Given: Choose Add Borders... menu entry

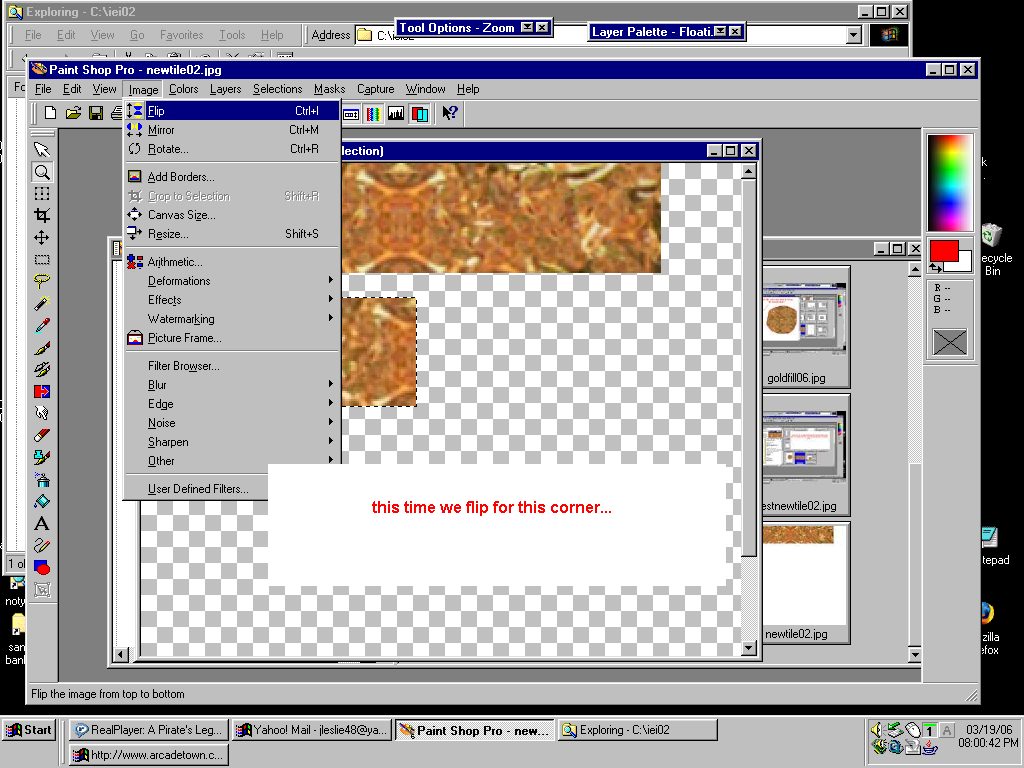Looking at the screenshot, I should click(x=232, y=176).
